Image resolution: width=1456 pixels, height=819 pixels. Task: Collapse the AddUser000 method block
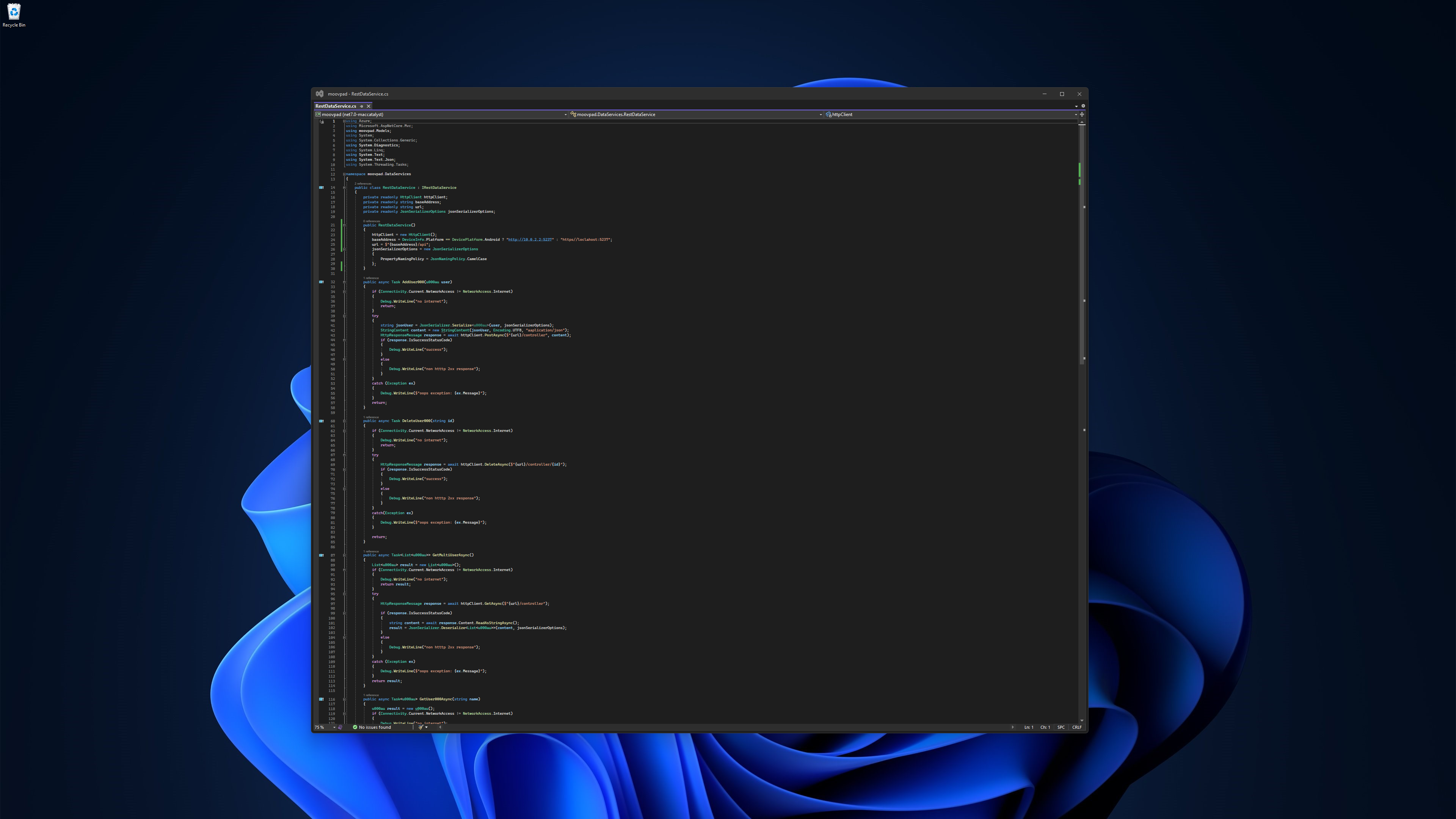click(344, 282)
